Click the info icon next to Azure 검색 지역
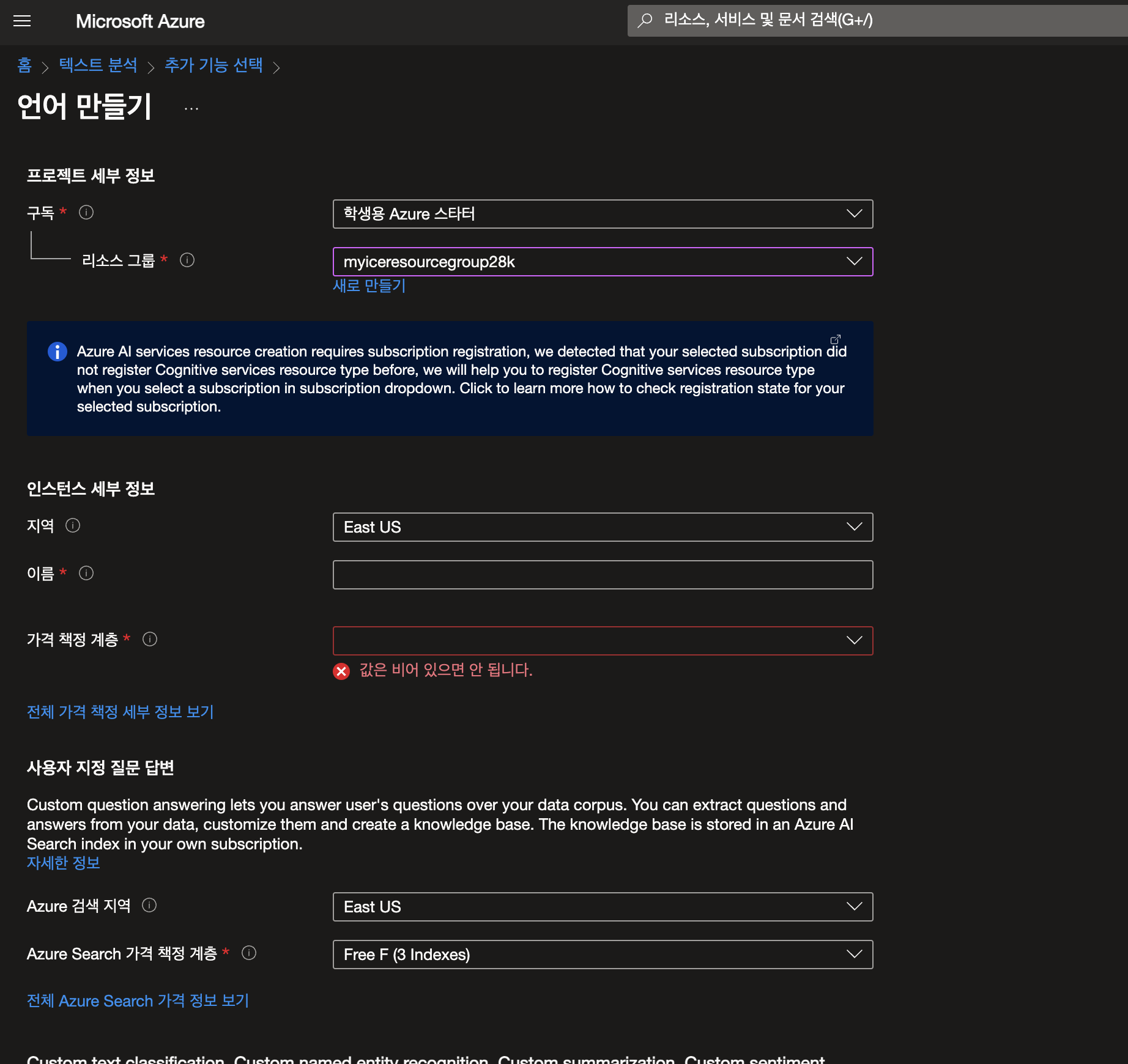This screenshot has height=1064, width=1128. point(149,905)
